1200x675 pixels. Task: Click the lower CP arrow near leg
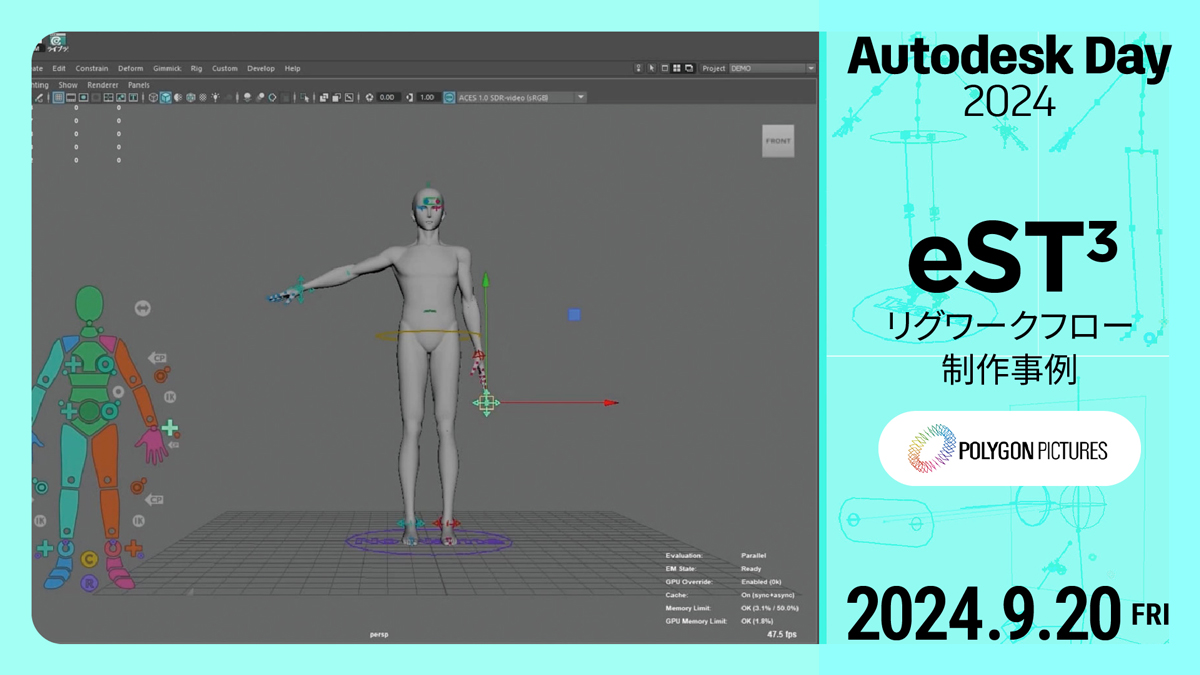[x=155, y=499]
